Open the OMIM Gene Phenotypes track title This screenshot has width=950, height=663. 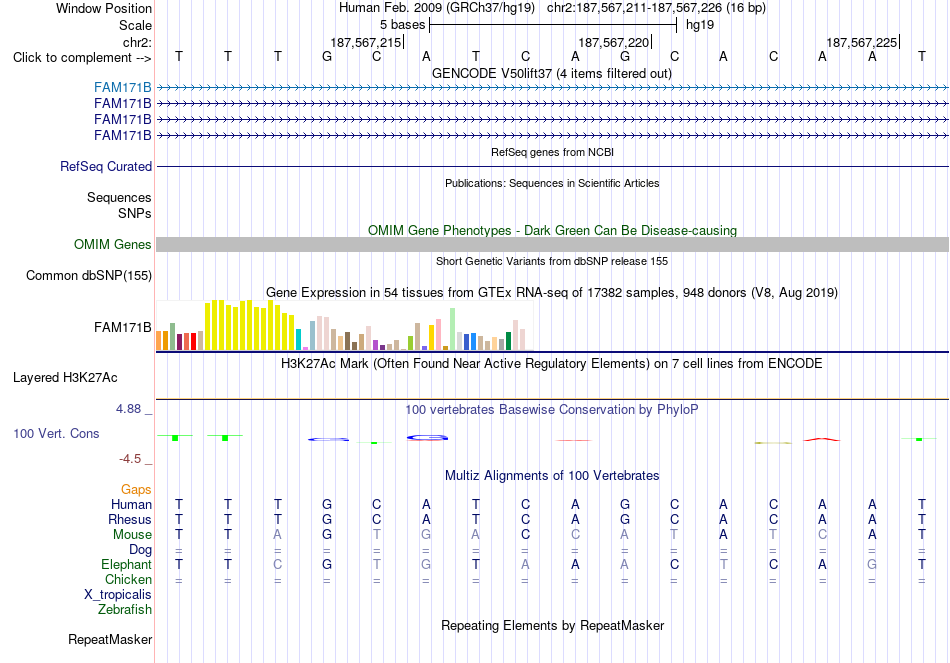[x=552, y=230]
